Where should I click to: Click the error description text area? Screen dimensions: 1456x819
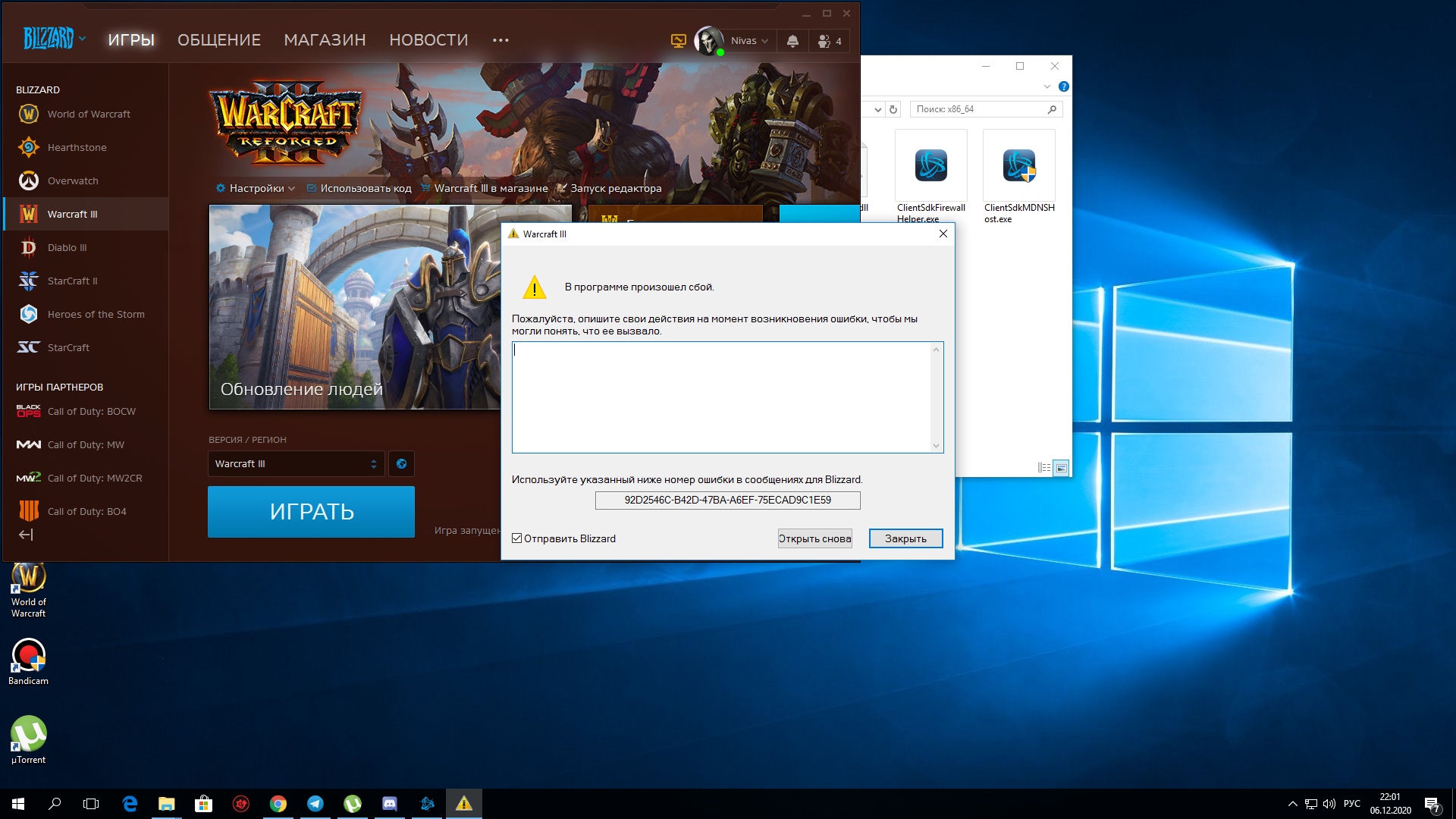pos(721,397)
